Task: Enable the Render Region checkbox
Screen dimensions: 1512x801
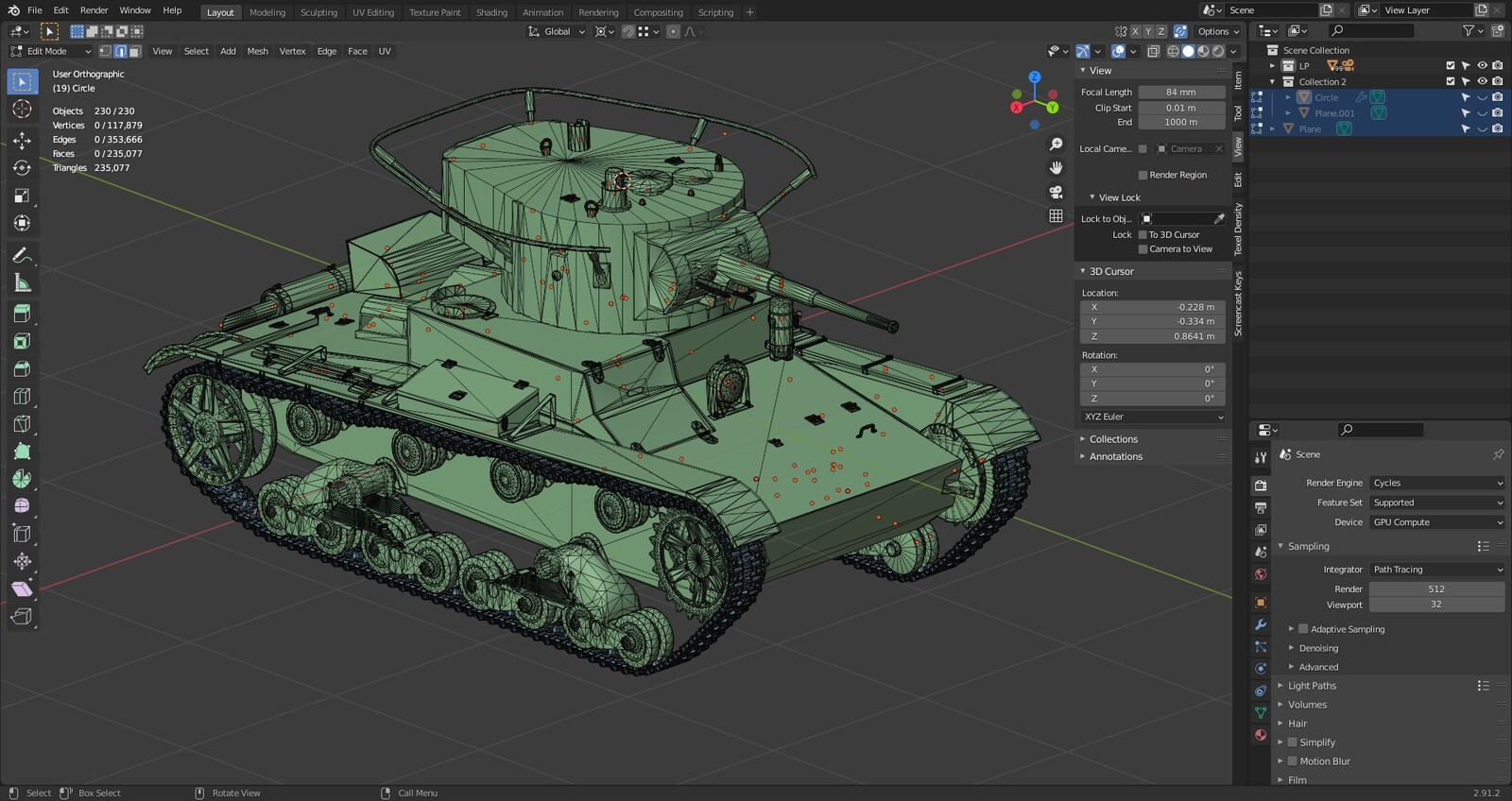Action: point(1143,175)
